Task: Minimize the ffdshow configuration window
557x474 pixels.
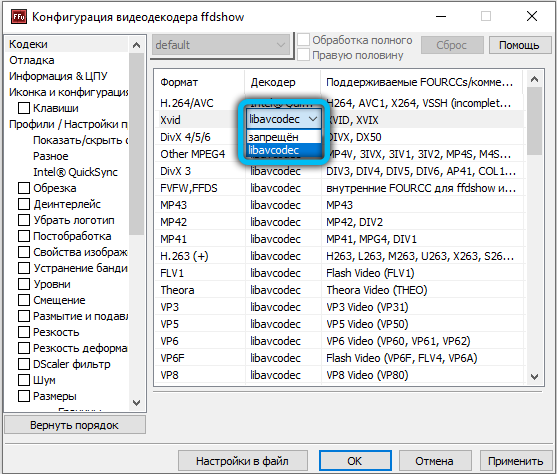Action: click(441, 16)
